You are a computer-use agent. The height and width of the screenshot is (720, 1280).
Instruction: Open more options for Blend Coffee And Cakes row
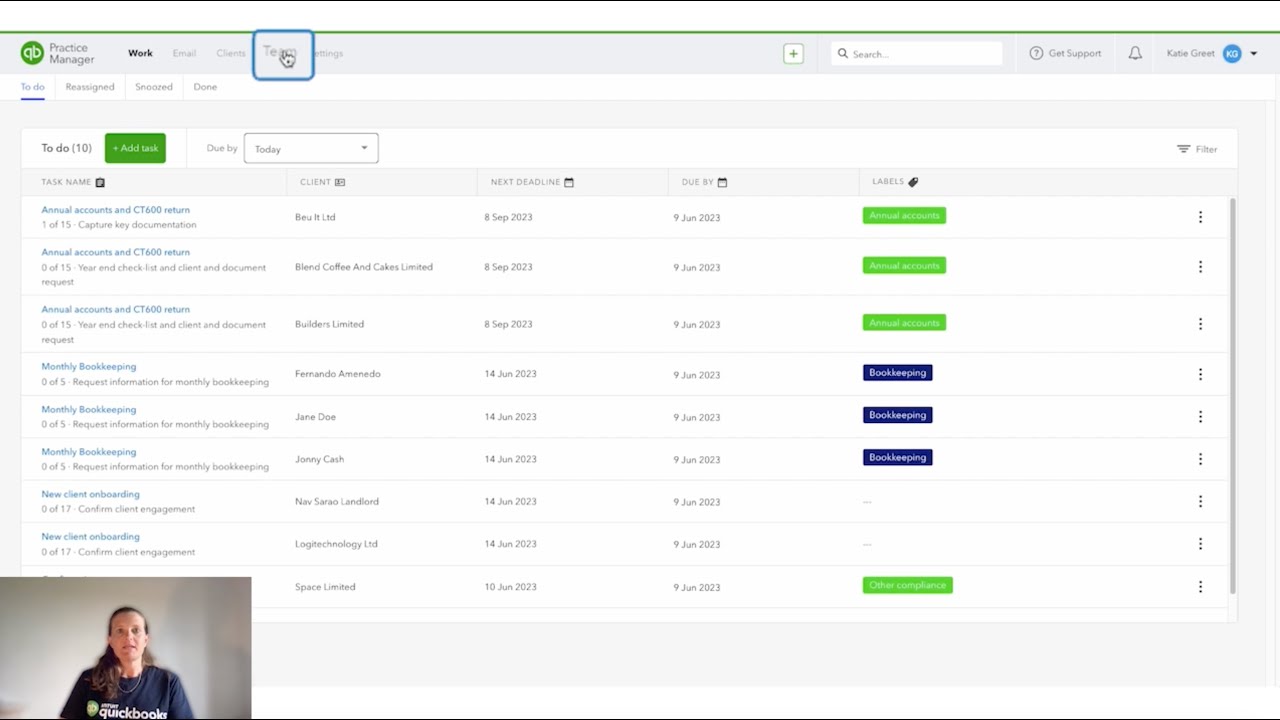1200,267
